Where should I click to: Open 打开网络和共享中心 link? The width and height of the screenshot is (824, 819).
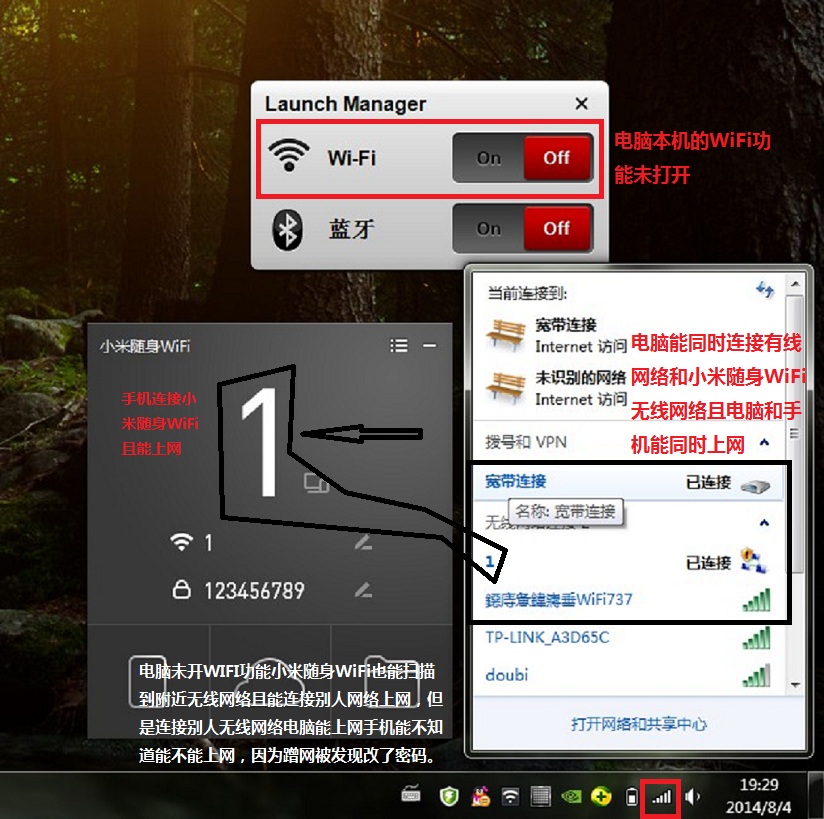point(638,724)
